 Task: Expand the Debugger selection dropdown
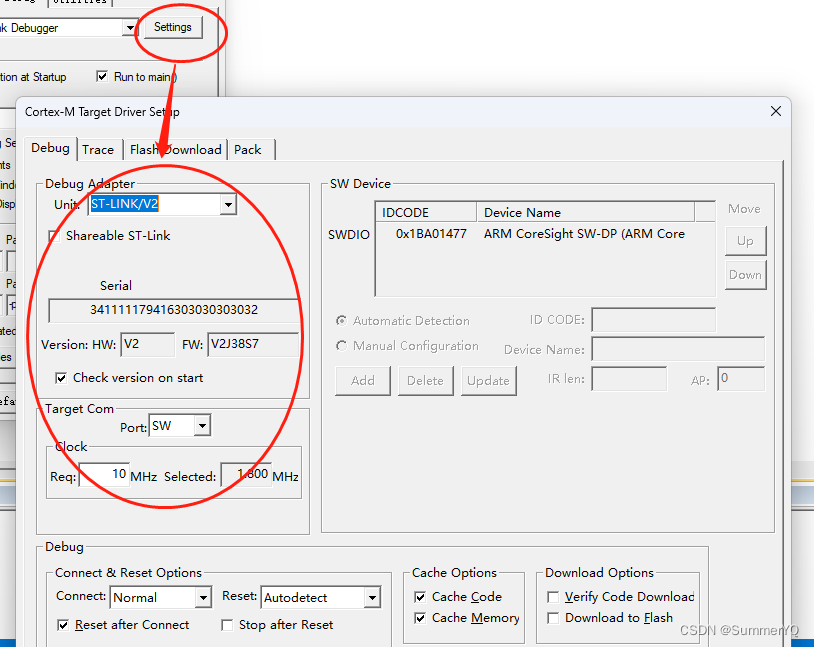[129, 28]
